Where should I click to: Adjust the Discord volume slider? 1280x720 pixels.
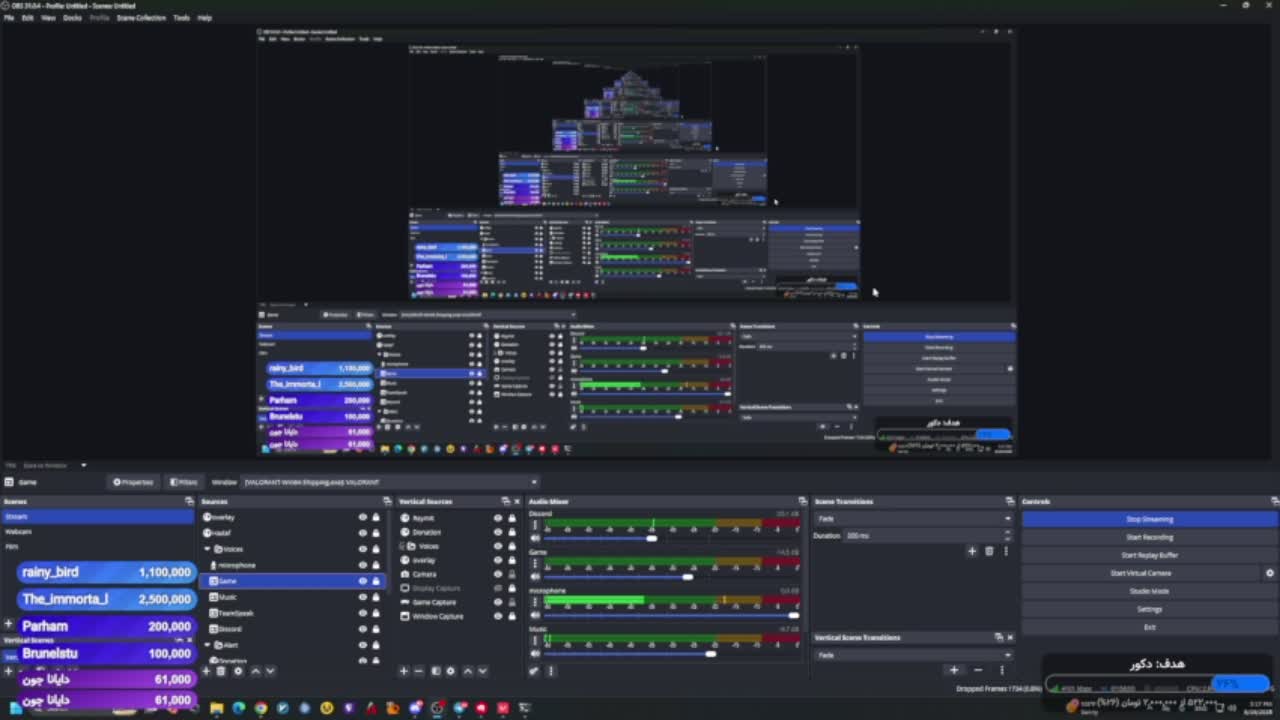tap(652, 538)
